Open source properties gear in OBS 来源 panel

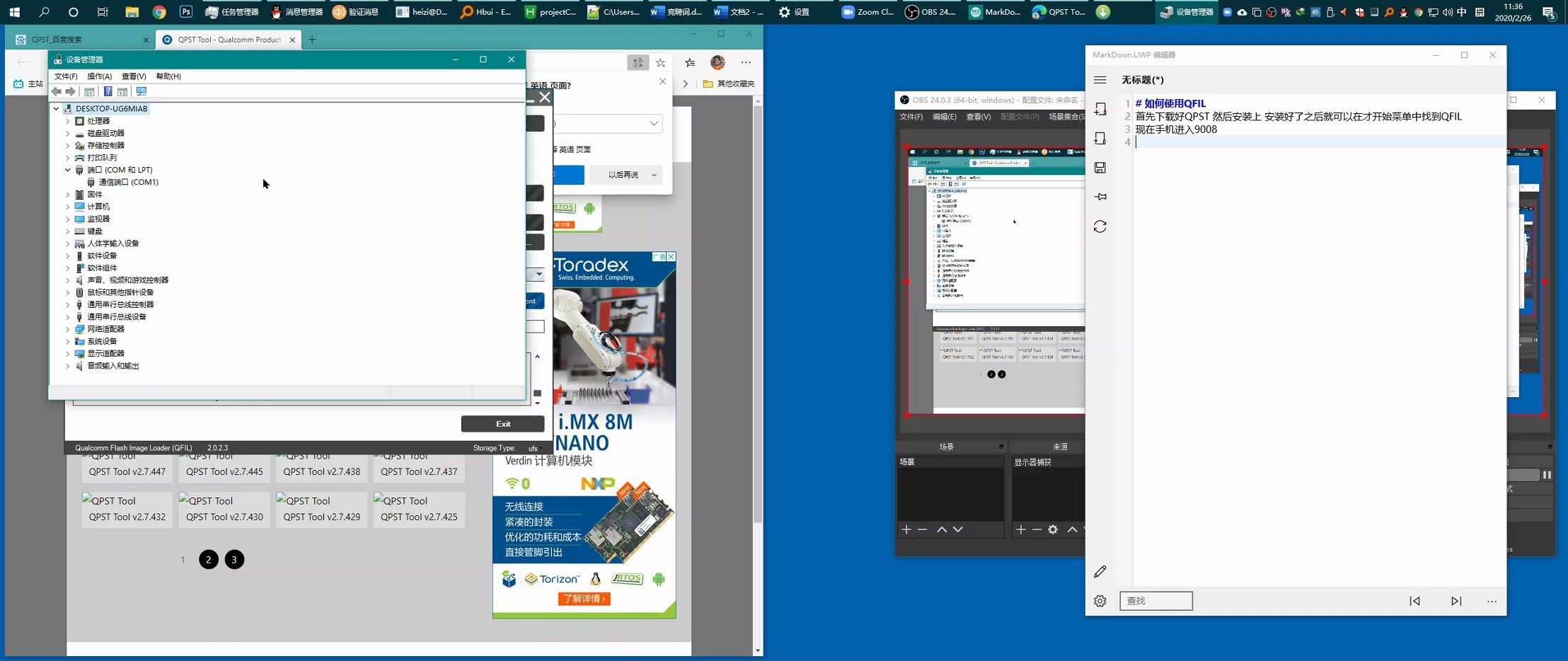1053,529
